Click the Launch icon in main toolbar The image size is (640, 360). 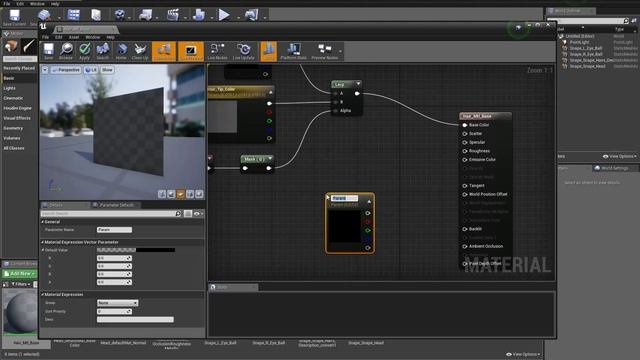point(251,15)
